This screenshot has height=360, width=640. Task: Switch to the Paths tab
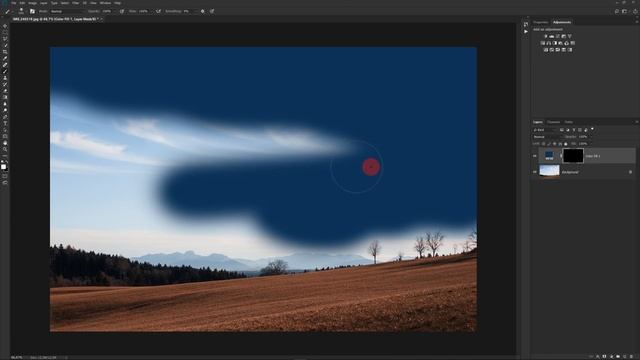[569, 122]
